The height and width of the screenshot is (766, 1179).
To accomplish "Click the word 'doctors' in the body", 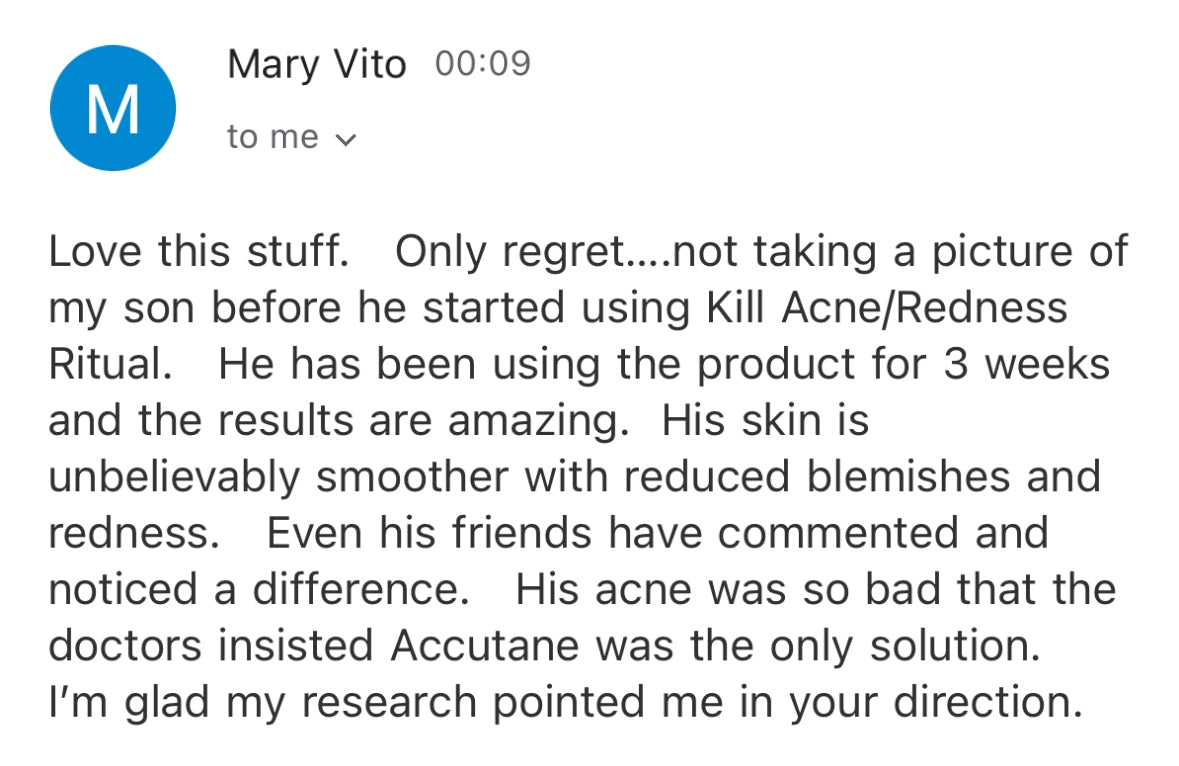I will (125, 646).
